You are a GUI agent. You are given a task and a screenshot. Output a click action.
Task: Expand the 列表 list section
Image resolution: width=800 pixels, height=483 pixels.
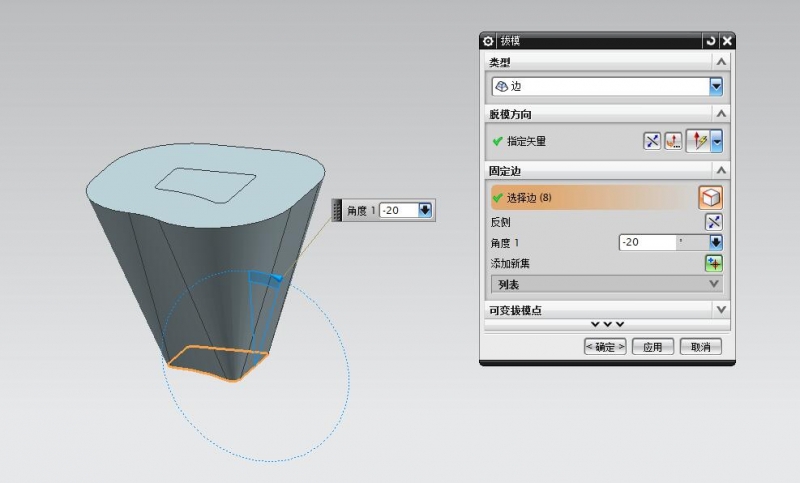coord(714,284)
